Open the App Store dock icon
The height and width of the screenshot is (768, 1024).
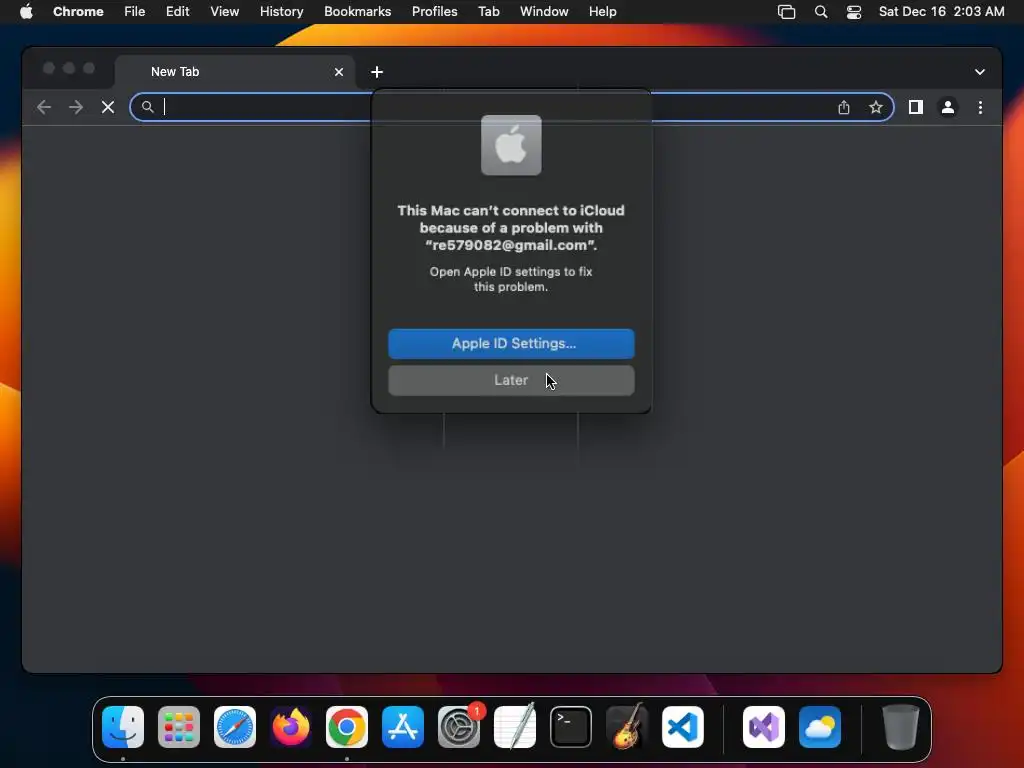click(403, 727)
